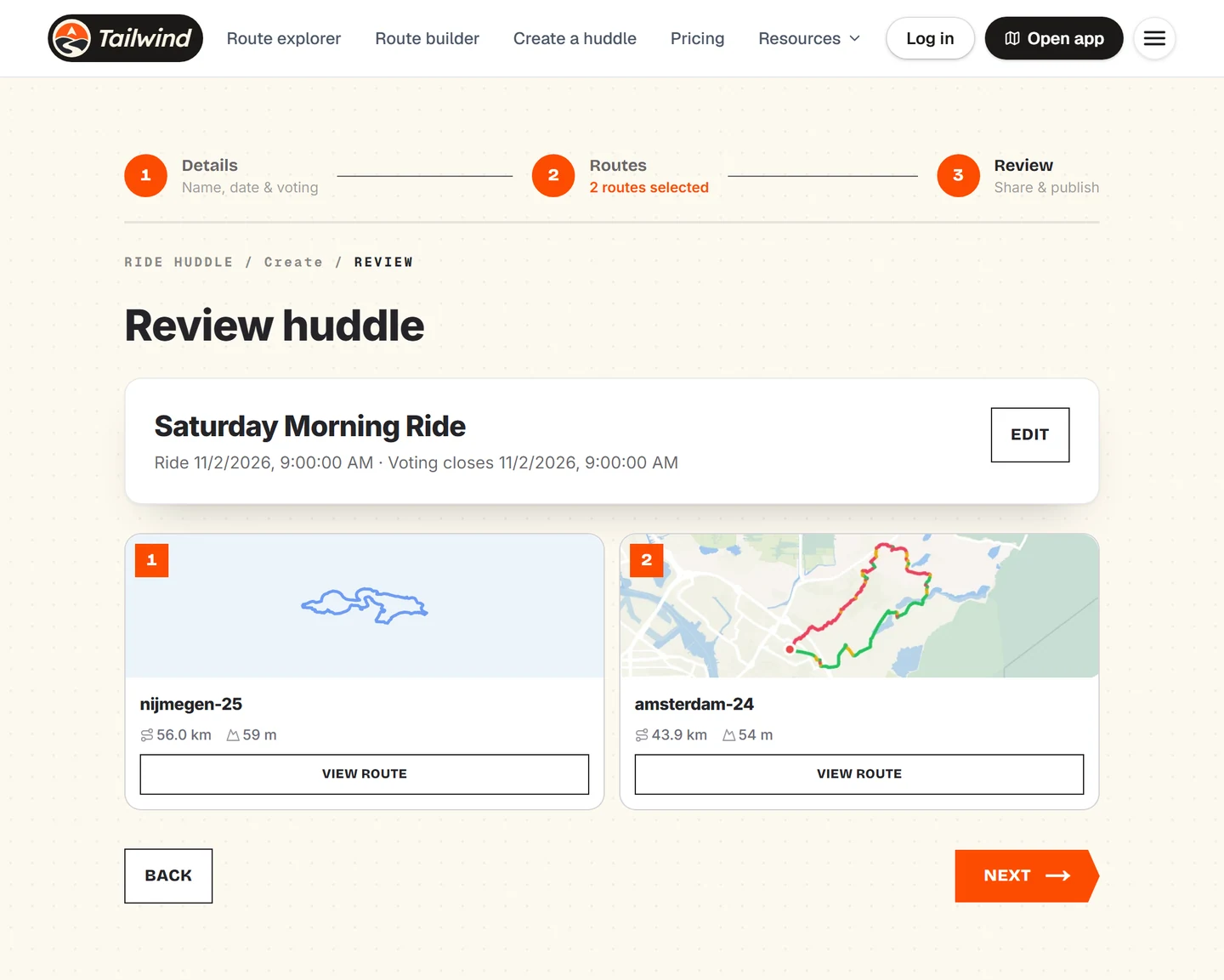Click distance icon on nijmegen-25 card
Viewport: 1224px width, 980px height.
click(147, 735)
